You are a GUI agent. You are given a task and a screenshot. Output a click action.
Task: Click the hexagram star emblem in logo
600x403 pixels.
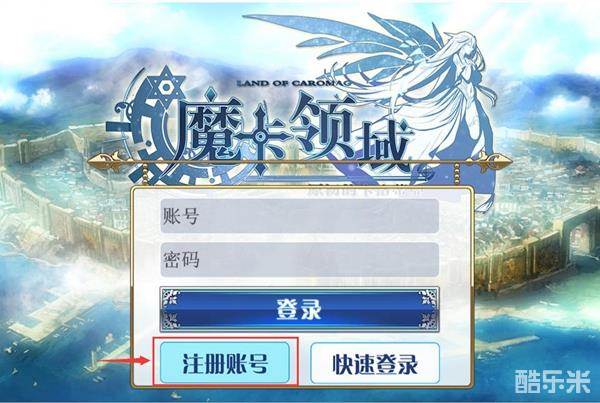(x=166, y=87)
